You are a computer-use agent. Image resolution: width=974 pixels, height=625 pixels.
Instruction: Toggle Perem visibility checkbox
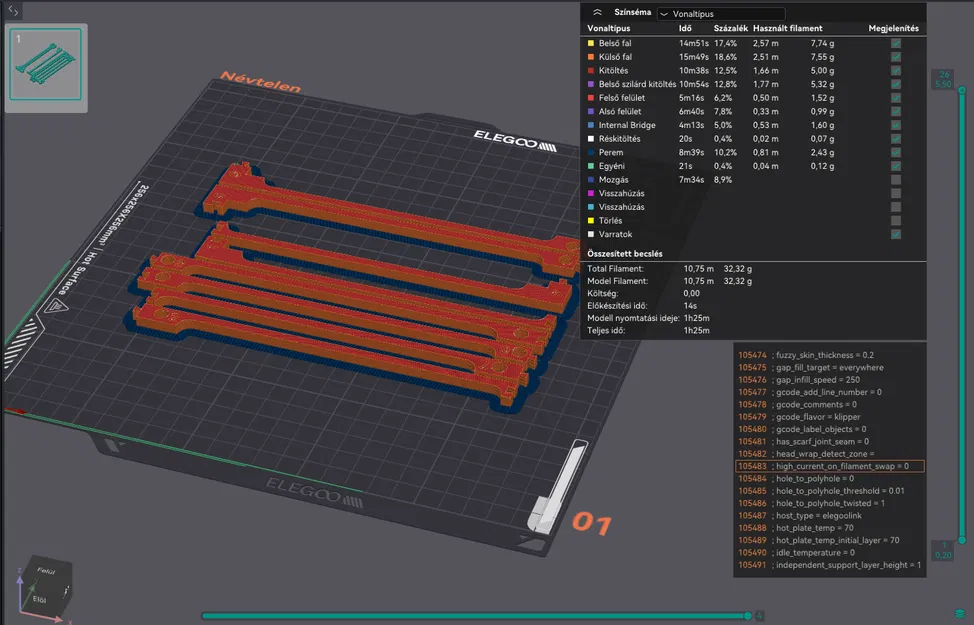(896, 153)
